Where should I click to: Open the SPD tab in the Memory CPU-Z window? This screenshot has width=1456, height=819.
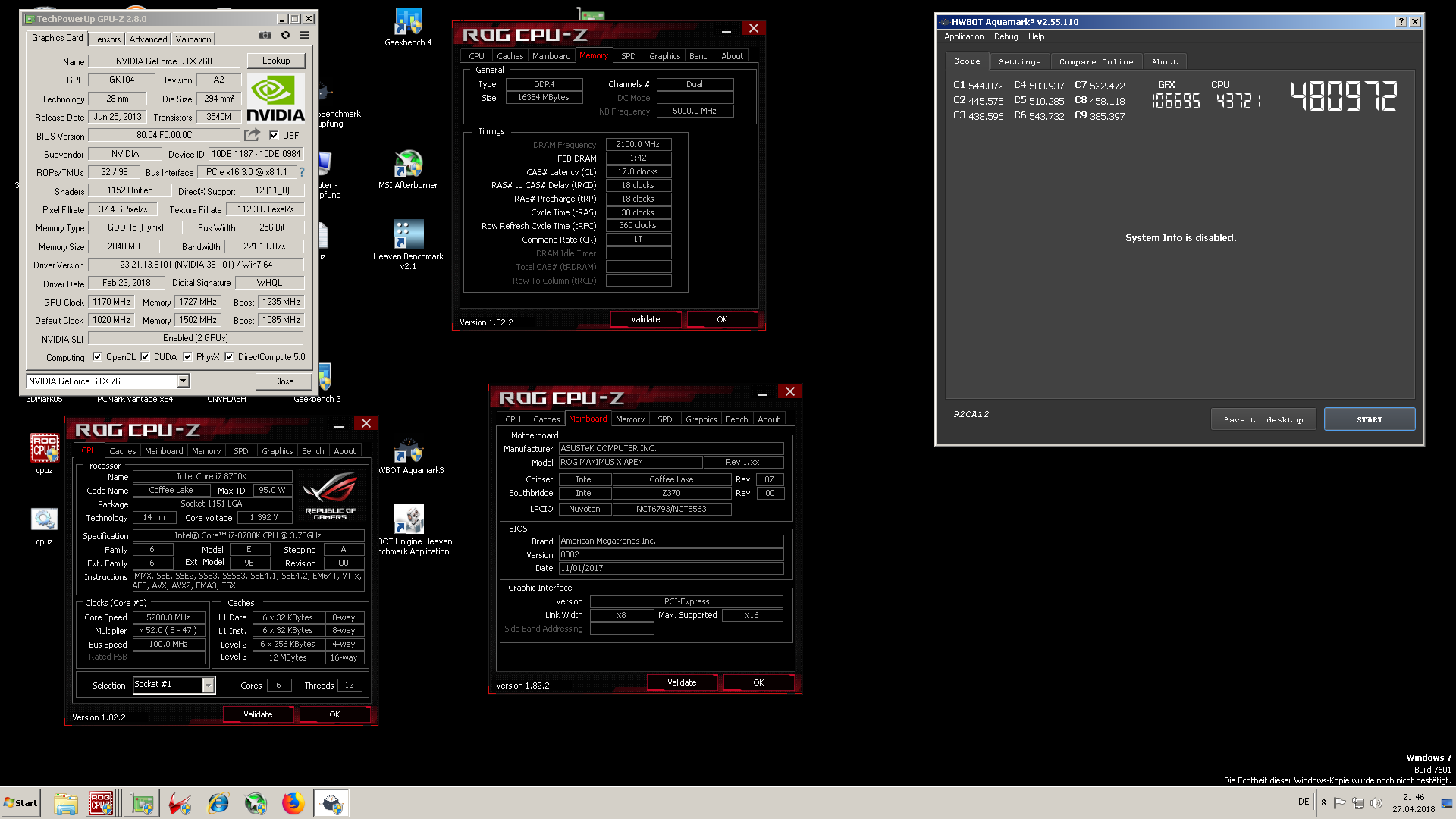point(629,56)
